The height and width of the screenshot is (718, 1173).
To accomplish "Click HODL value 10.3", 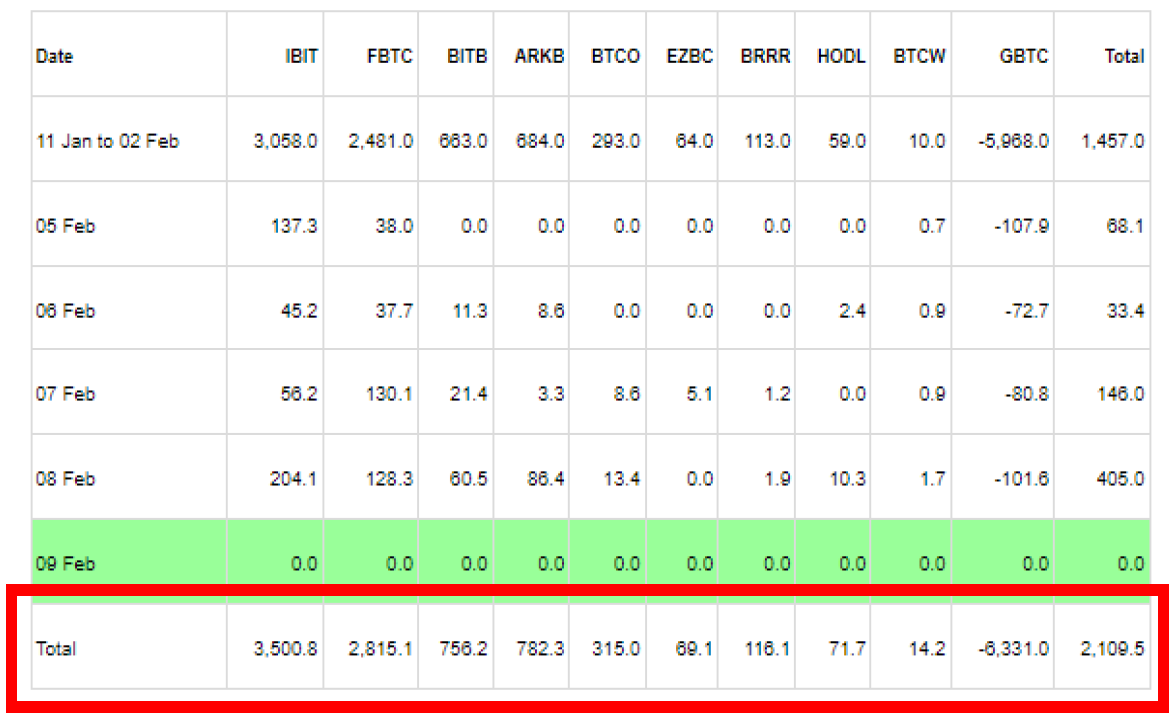I will [848, 479].
